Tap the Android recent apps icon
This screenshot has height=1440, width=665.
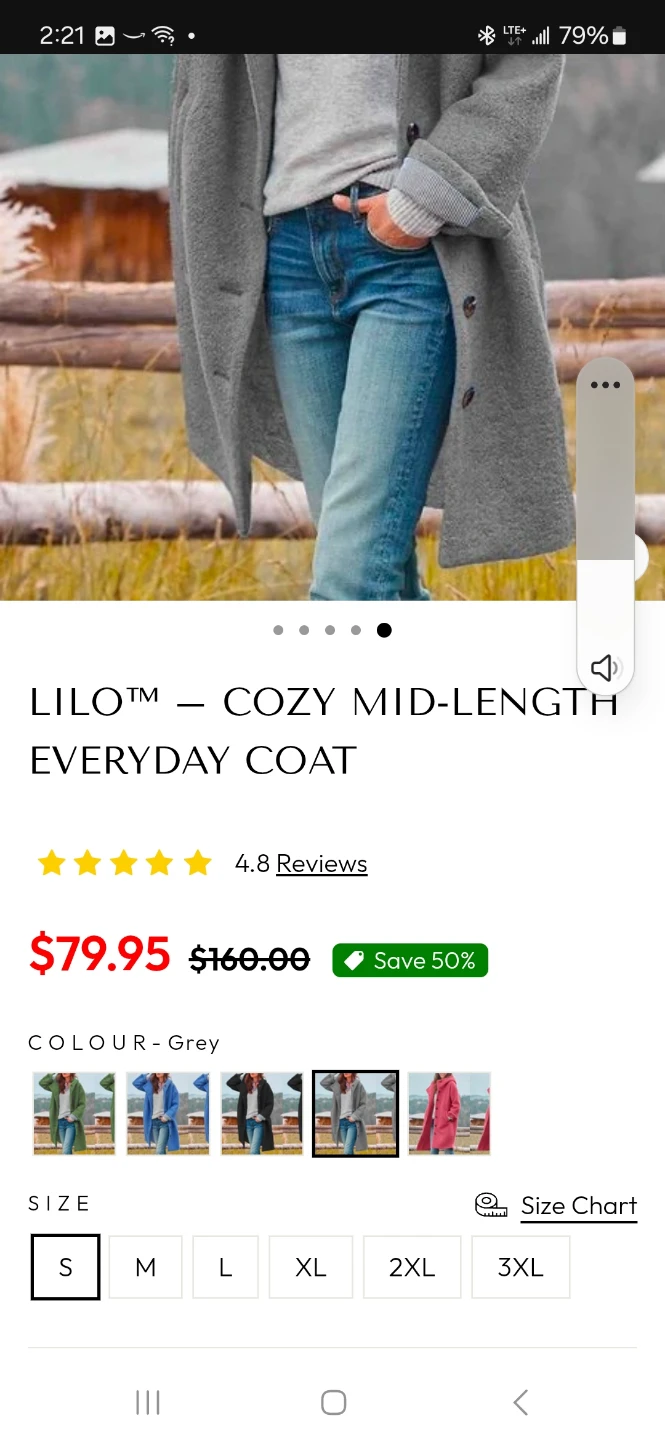[x=148, y=1402]
